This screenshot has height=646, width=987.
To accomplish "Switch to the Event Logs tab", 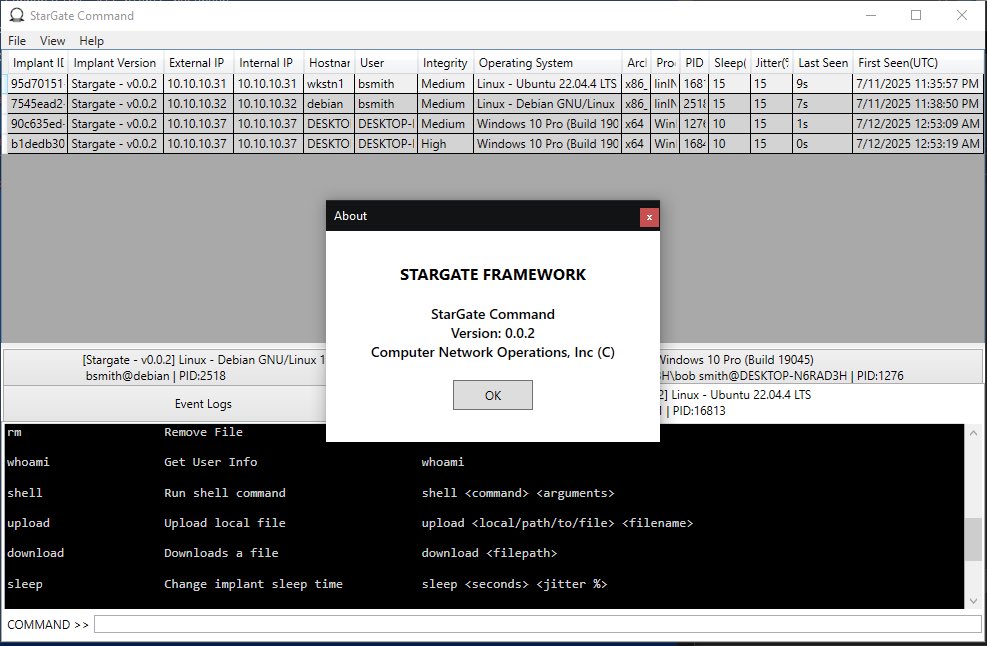I will (165, 404).
